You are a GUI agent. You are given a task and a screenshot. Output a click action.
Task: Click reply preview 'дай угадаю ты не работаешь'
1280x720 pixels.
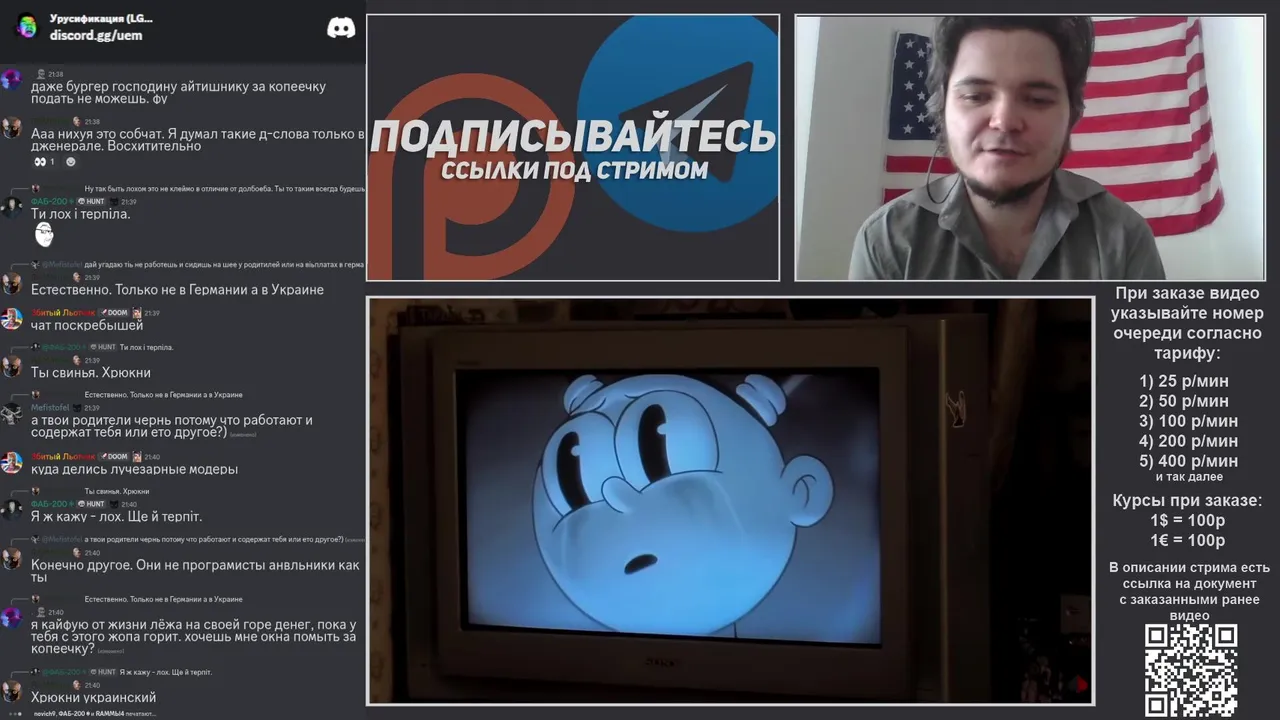pos(224,264)
